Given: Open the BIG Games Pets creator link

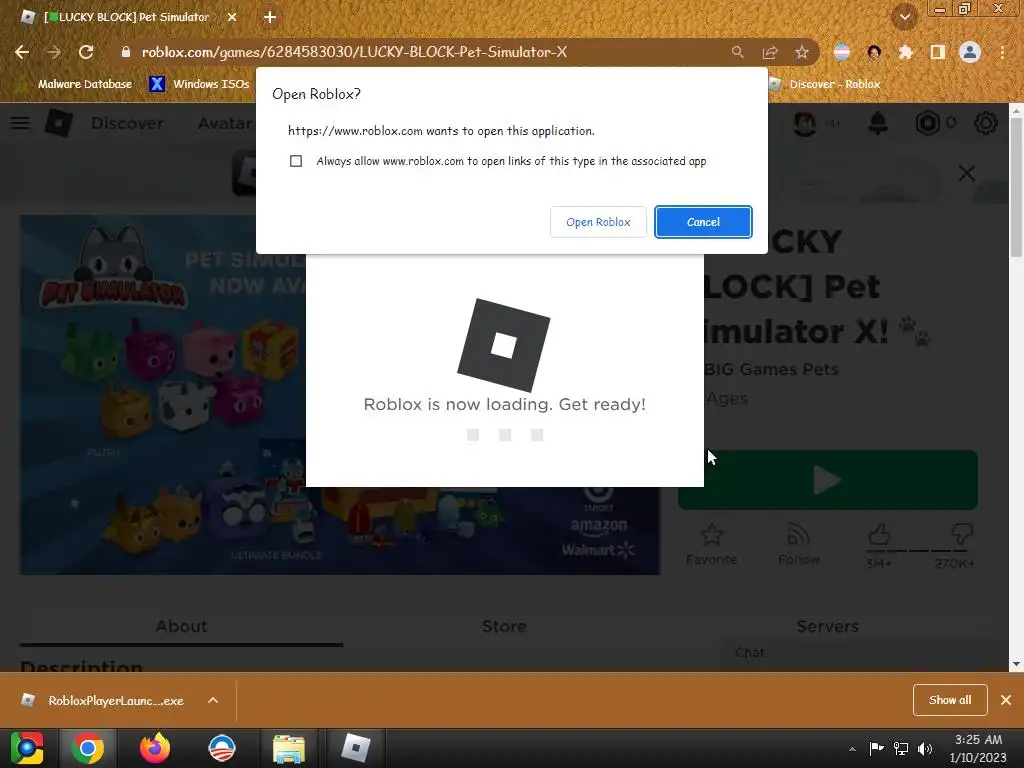Looking at the screenshot, I should (x=771, y=370).
